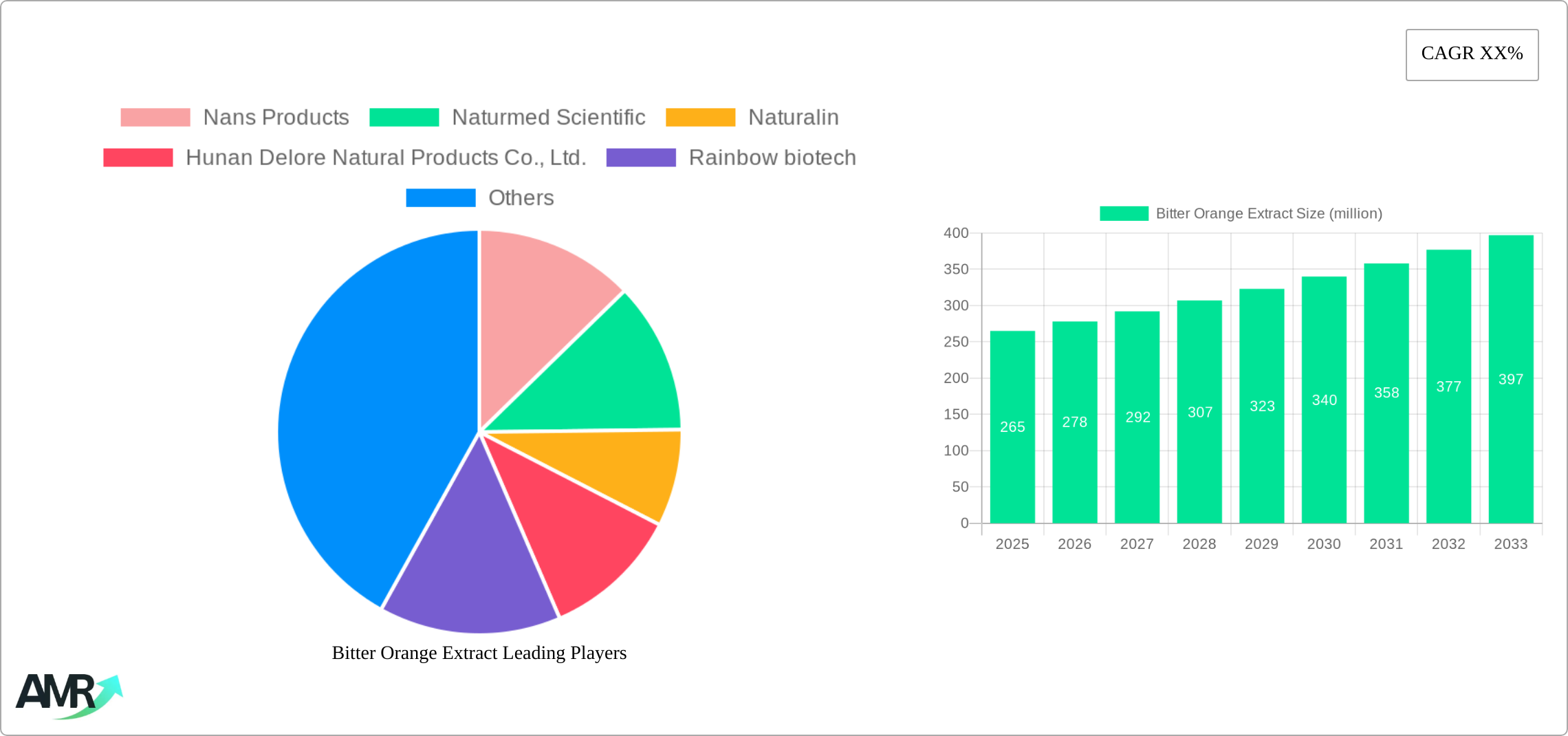Select the purple Rainbow biotech legend swatch
Image resolution: width=1568 pixels, height=736 pixels.
[x=640, y=157]
